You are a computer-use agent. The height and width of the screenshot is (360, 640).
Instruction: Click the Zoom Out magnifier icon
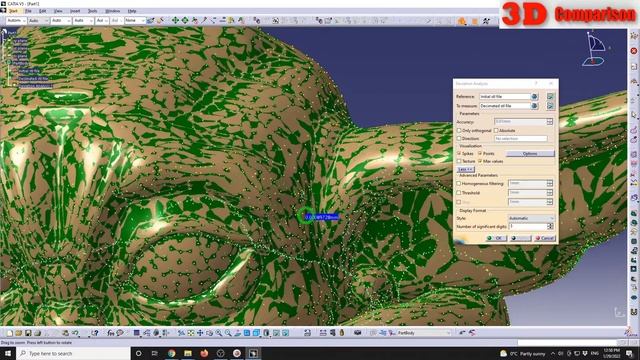[x=228, y=333]
